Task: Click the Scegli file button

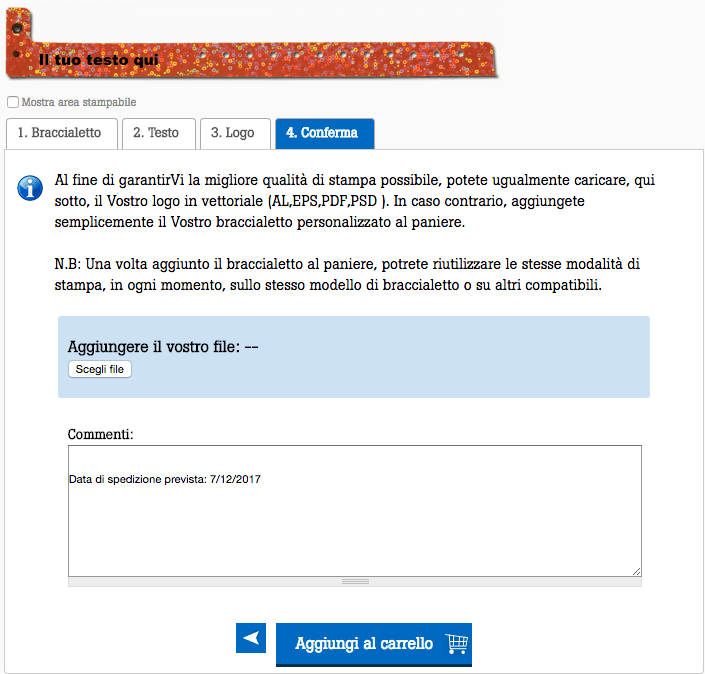Action: pyautogui.click(x=100, y=369)
